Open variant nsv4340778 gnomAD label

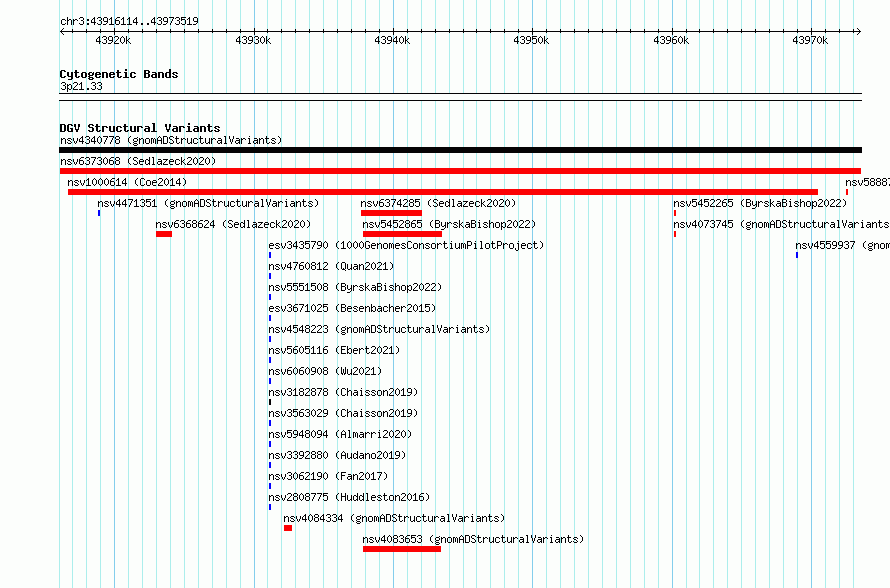coord(171,140)
